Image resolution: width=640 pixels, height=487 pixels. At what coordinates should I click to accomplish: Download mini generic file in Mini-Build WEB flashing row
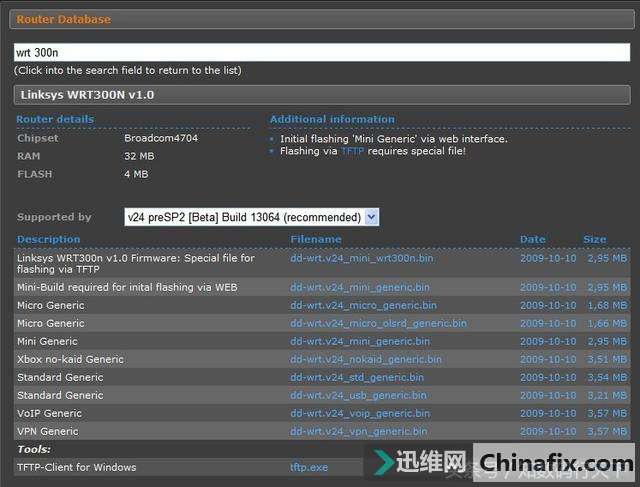(360, 287)
